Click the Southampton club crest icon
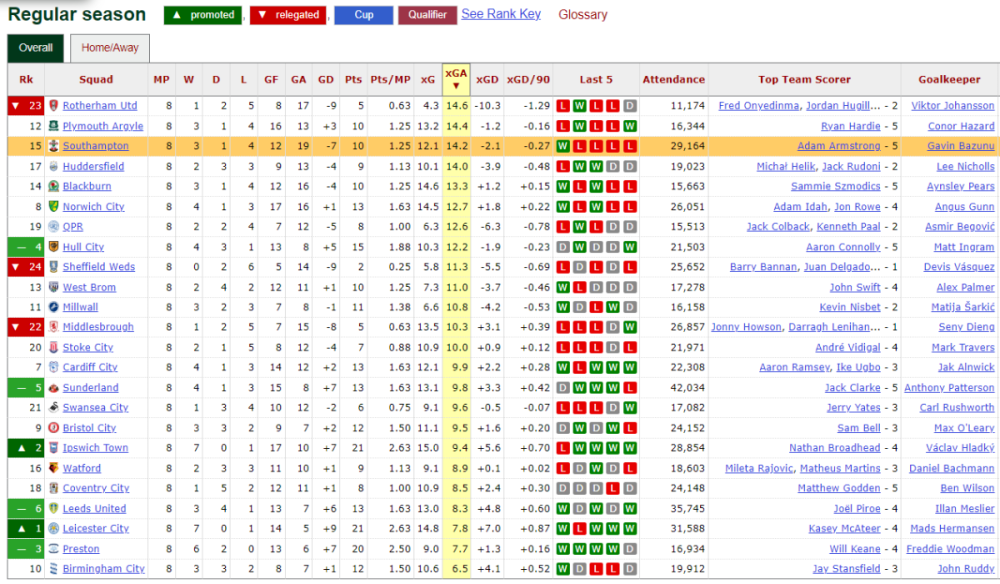 [53, 146]
